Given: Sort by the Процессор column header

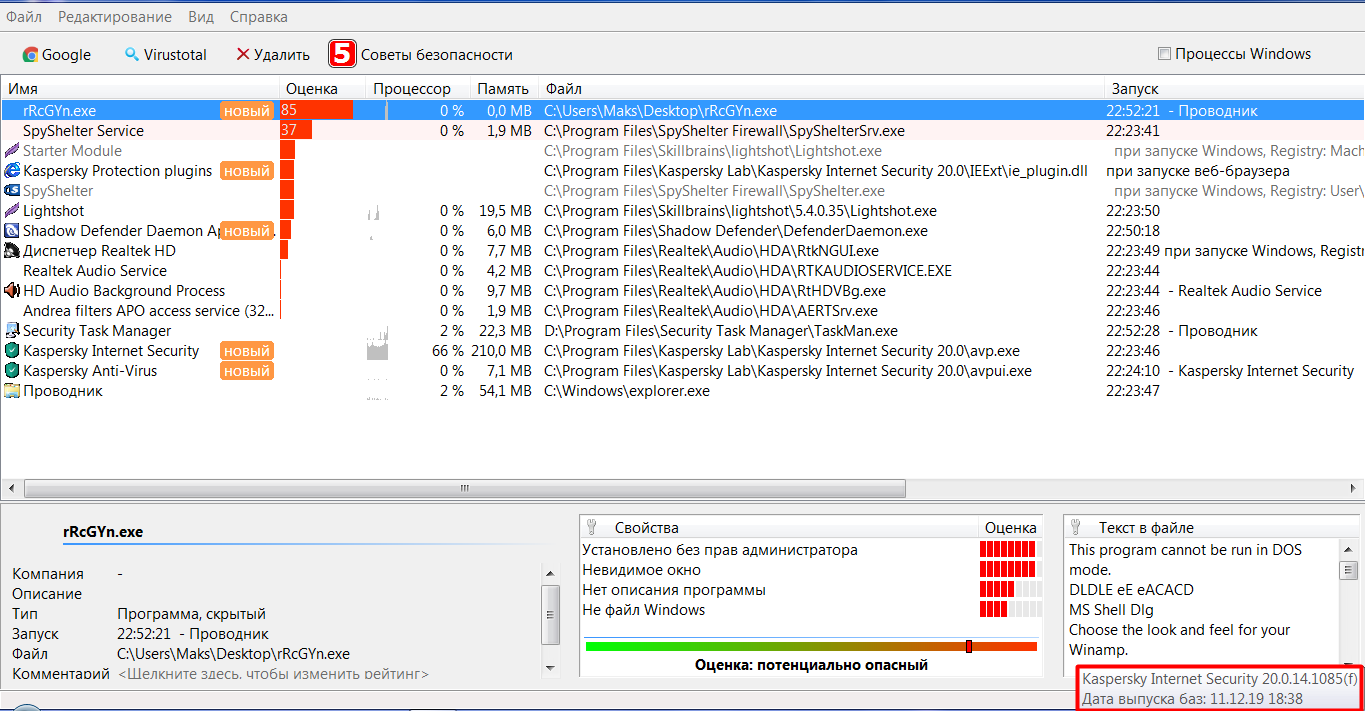Looking at the screenshot, I should point(417,89).
